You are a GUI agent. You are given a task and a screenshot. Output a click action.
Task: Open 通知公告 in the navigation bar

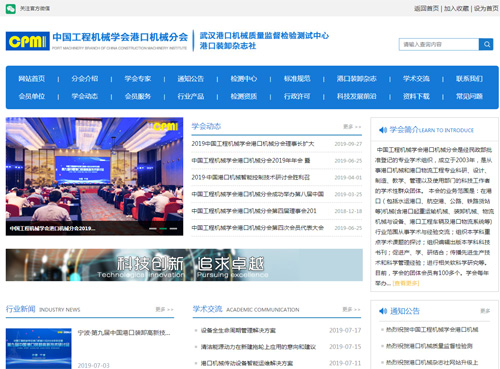pos(191,79)
